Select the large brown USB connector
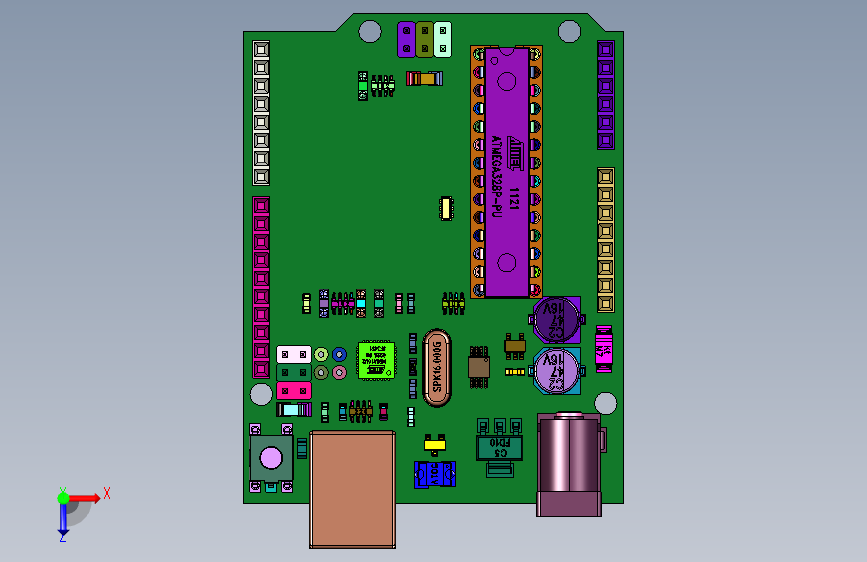The height and width of the screenshot is (562, 867). [352, 490]
